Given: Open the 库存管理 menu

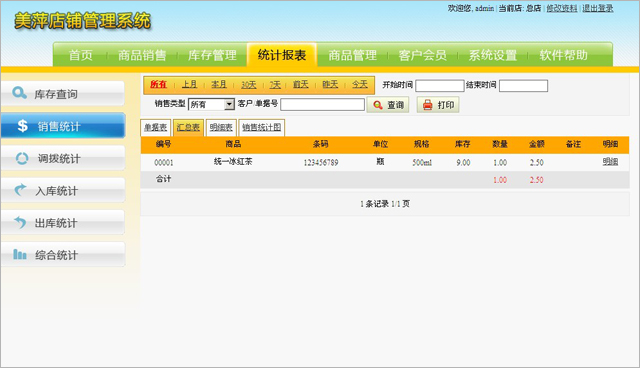Looking at the screenshot, I should pyautogui.click(x=212, y=55).
